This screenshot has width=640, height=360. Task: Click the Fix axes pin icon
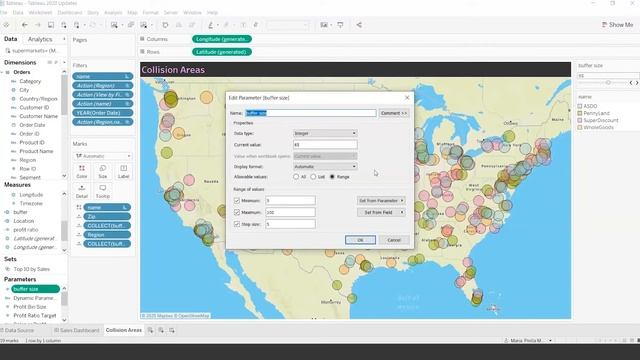256,25
